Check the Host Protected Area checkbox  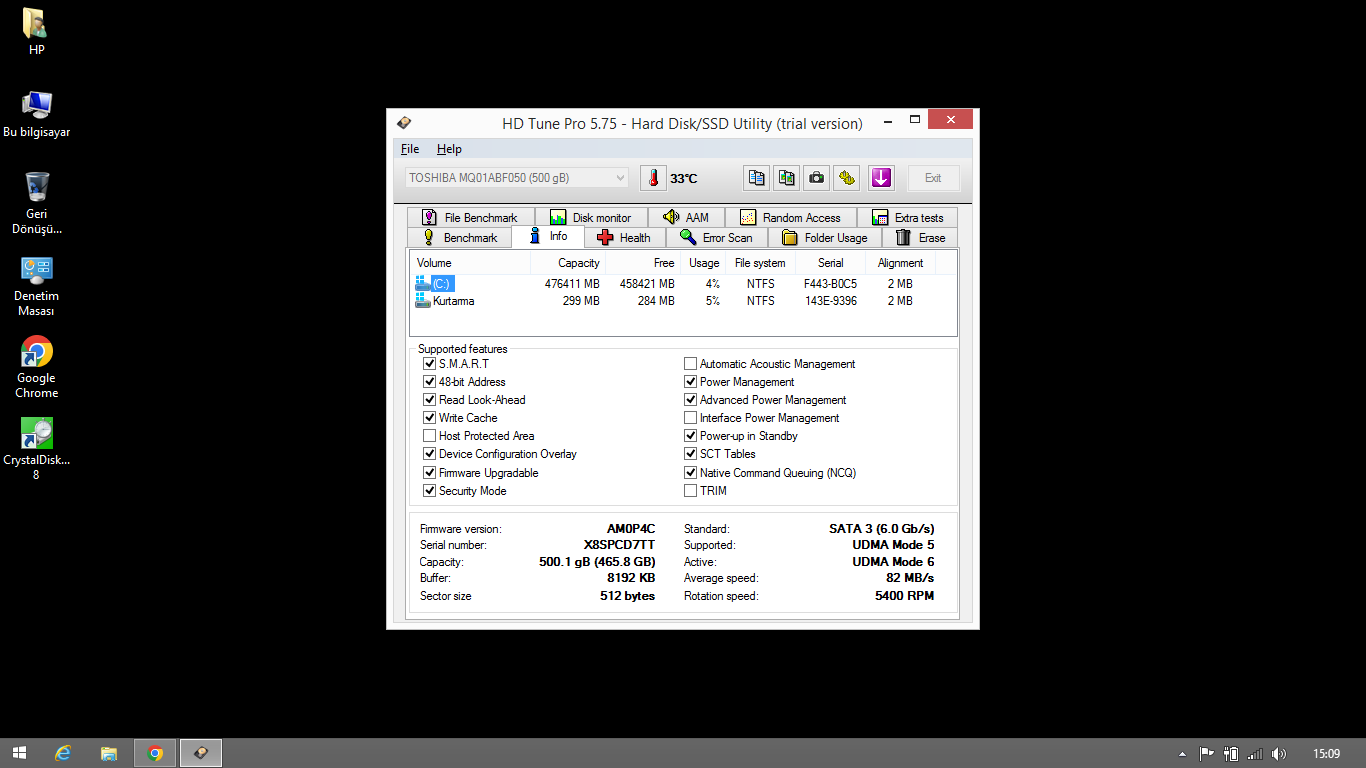coord(429,436)
